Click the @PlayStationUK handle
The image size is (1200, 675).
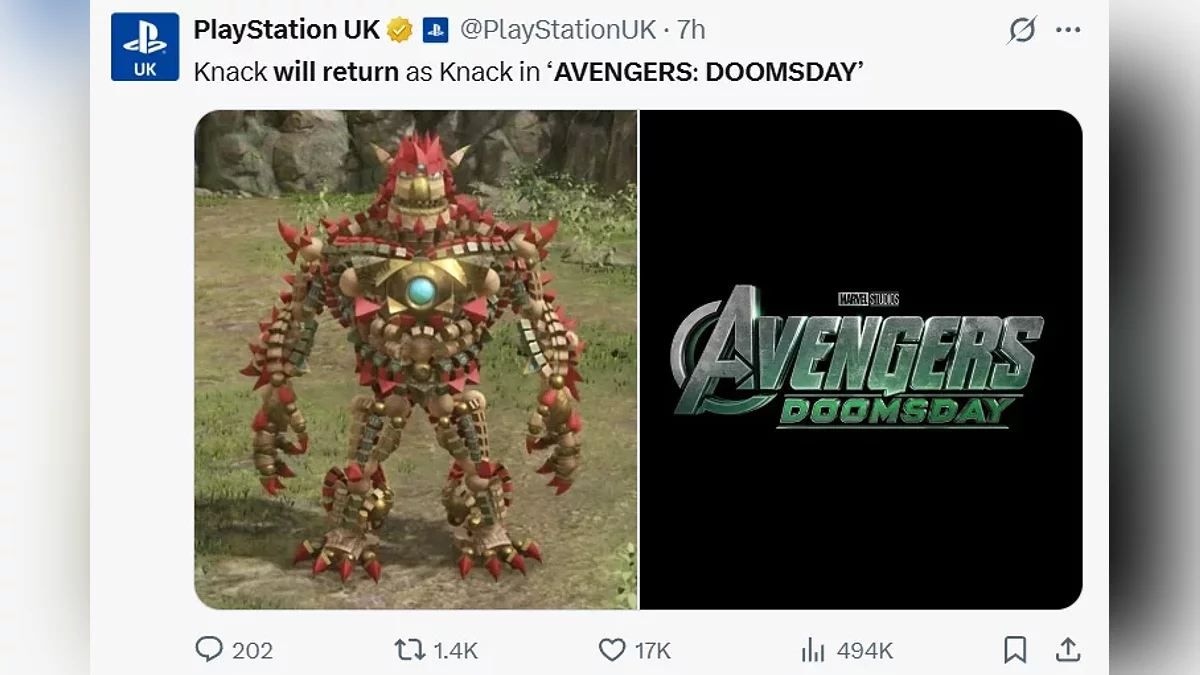(558, 30)
